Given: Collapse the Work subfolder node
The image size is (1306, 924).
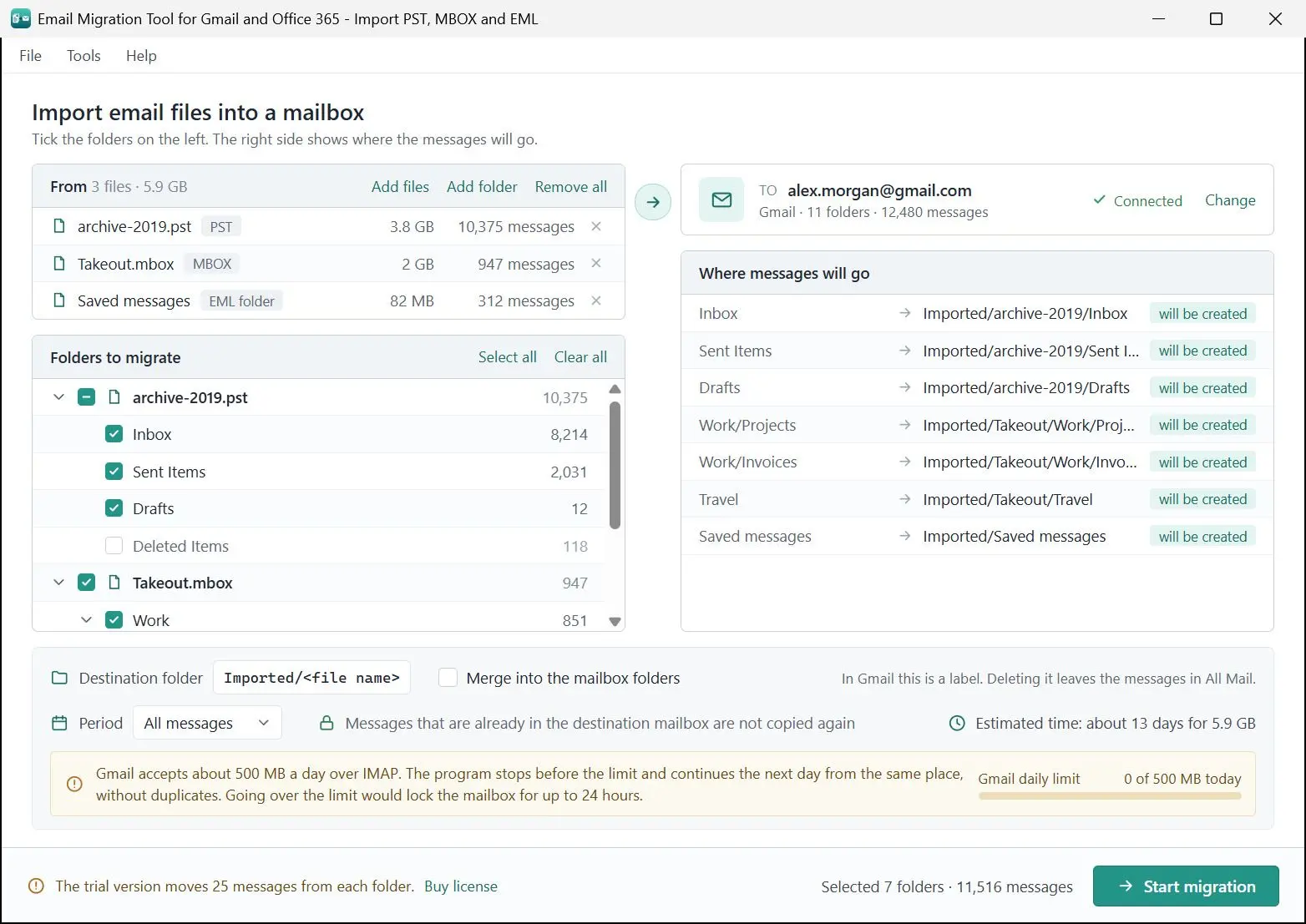Looking at the screenshot, I should point(86,620).
